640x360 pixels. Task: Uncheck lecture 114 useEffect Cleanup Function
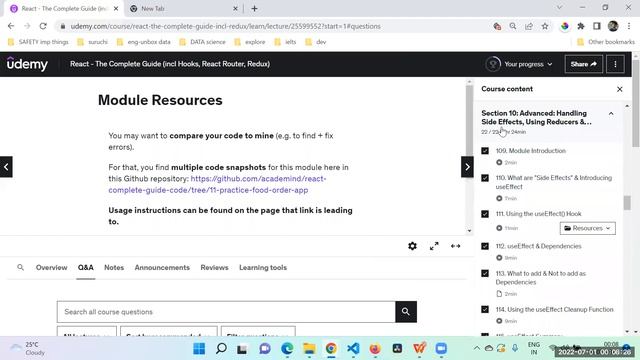point(485,309)
